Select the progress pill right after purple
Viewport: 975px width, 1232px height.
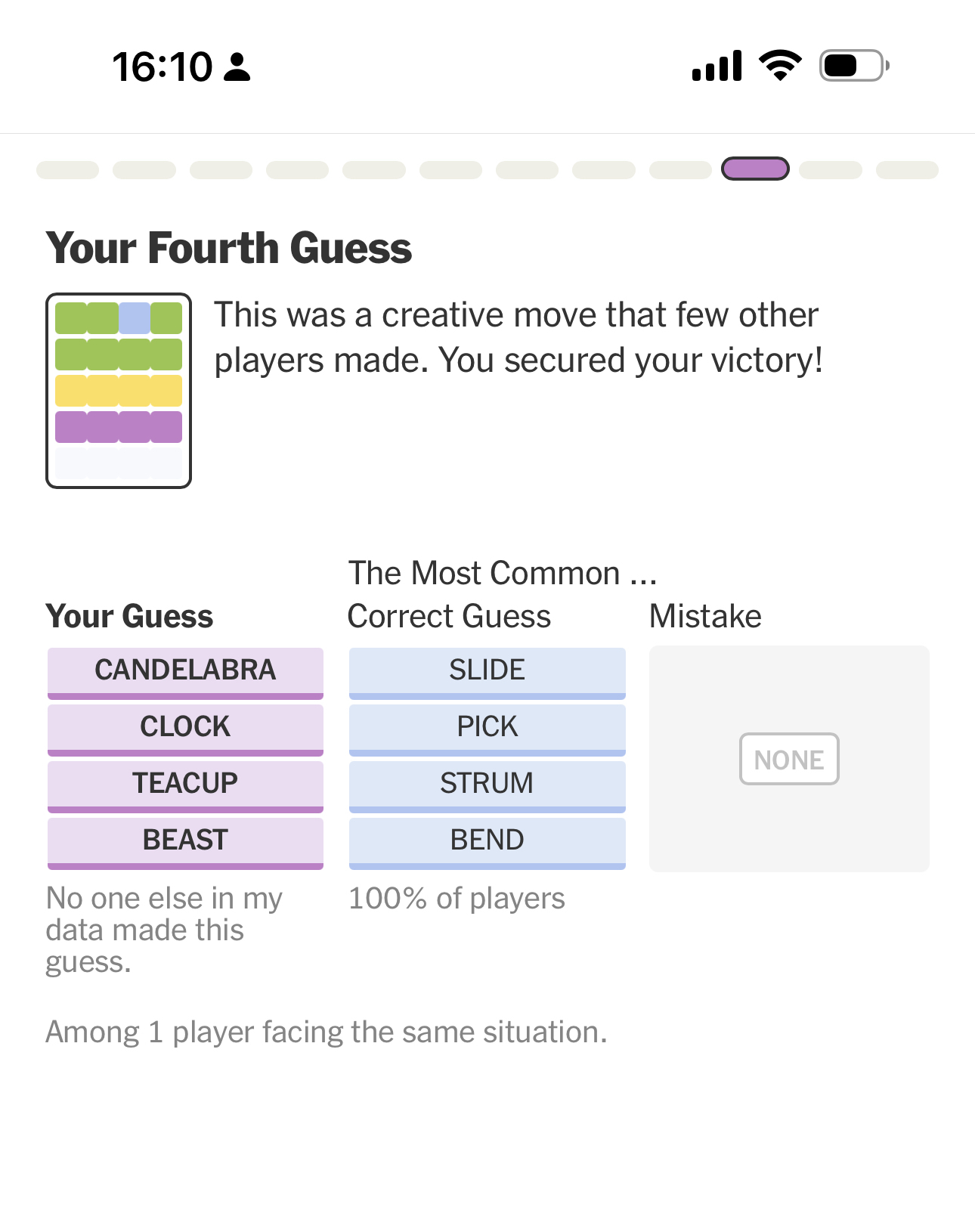830,169
